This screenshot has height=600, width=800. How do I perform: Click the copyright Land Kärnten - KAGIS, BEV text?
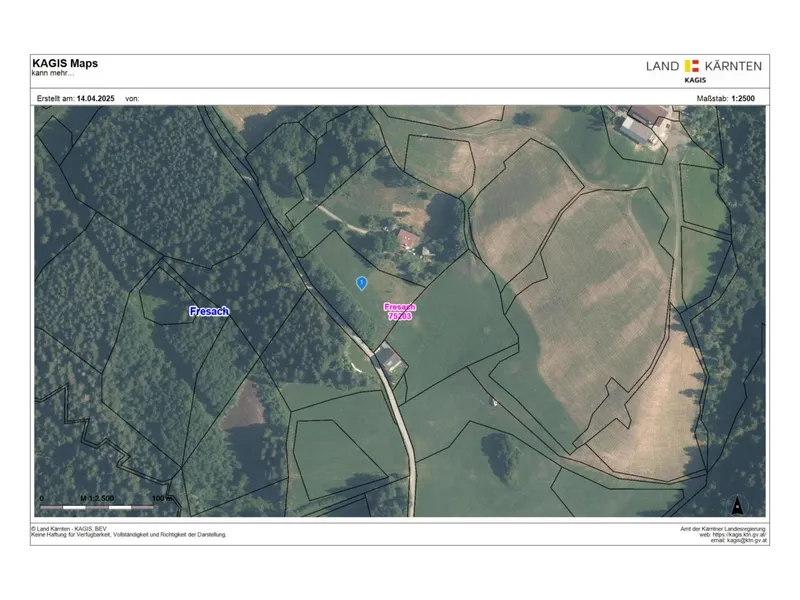click(70, 529)
